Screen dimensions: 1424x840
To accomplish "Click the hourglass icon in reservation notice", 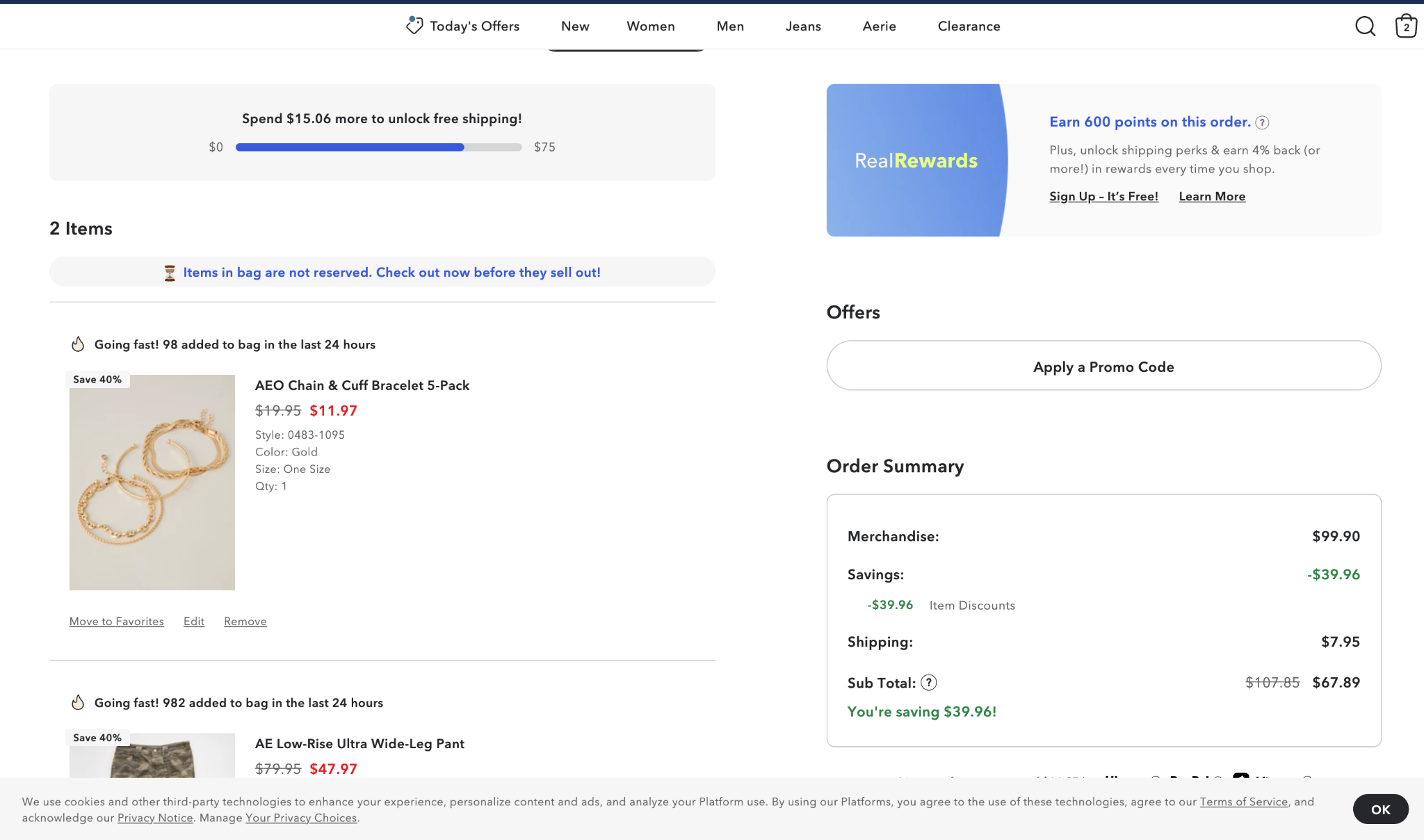I will coord(170,273).
